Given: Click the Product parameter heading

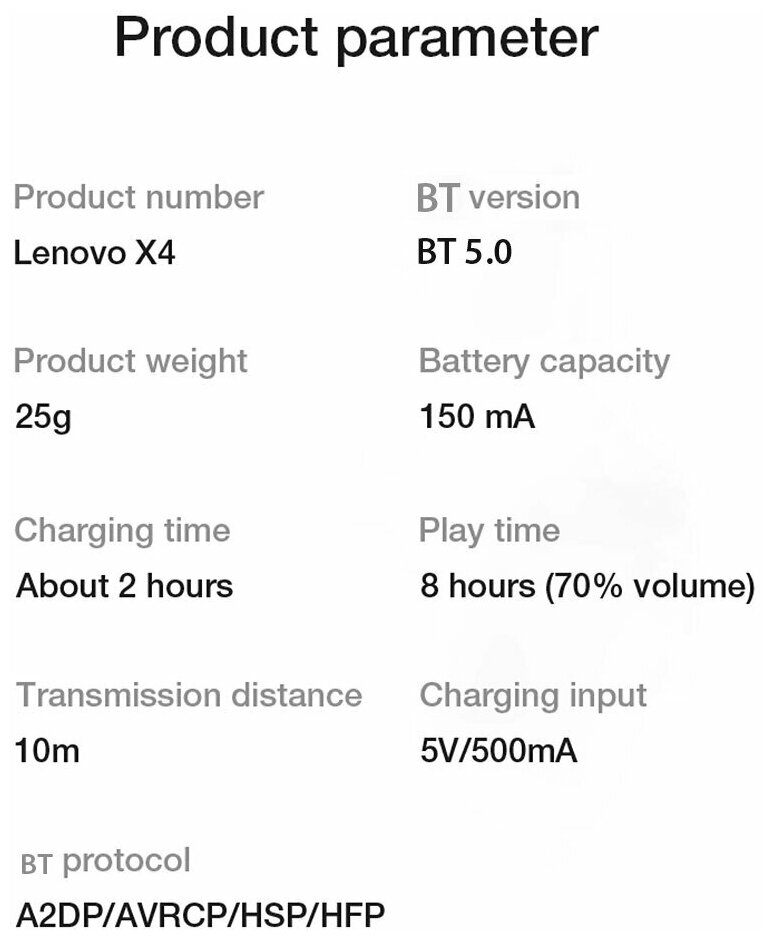Looking at the screenshot, I should (x=355, y=37).
